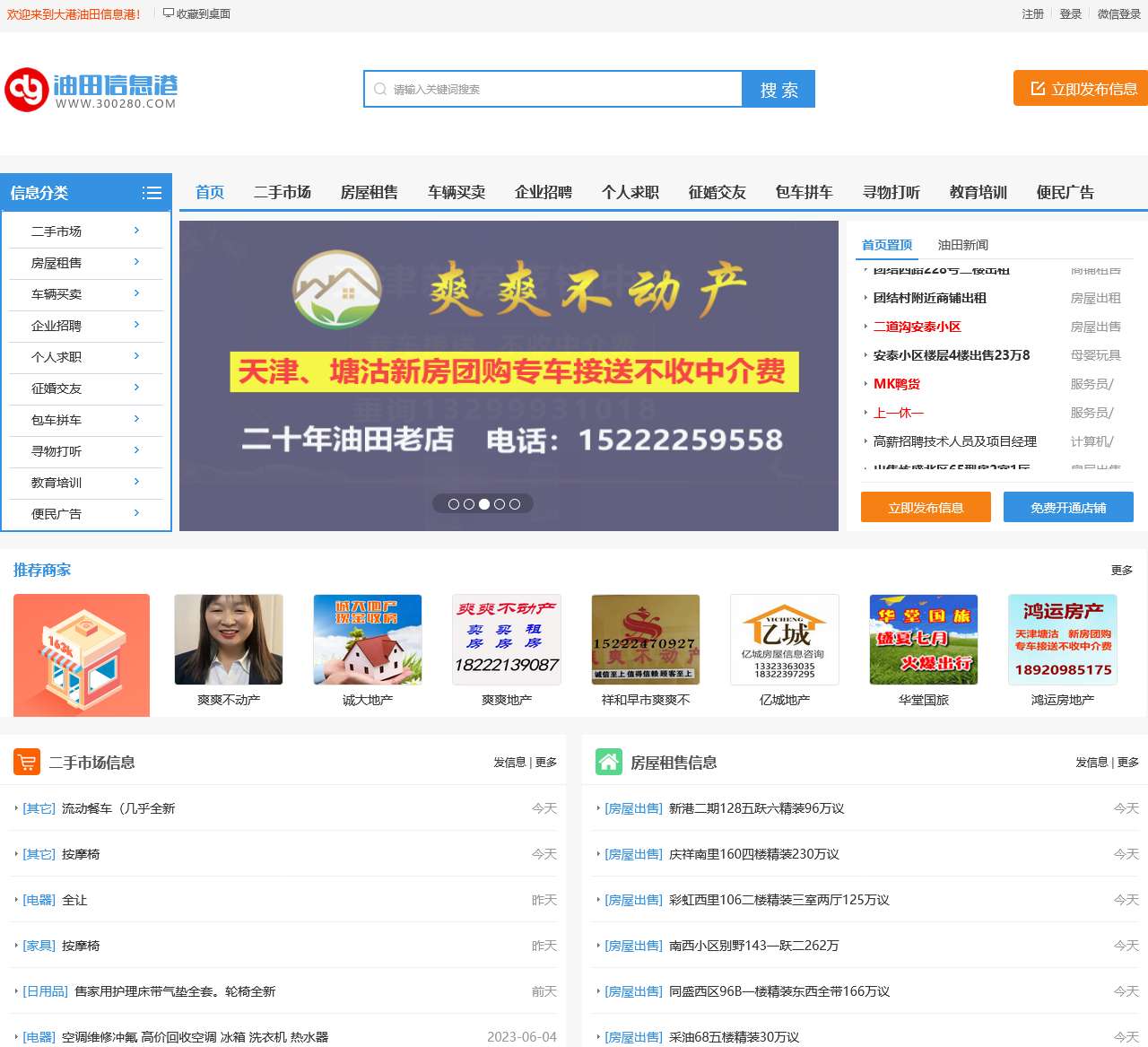Select the third carousel dot
1148x1047 pixels.
(x=484, y=503)
